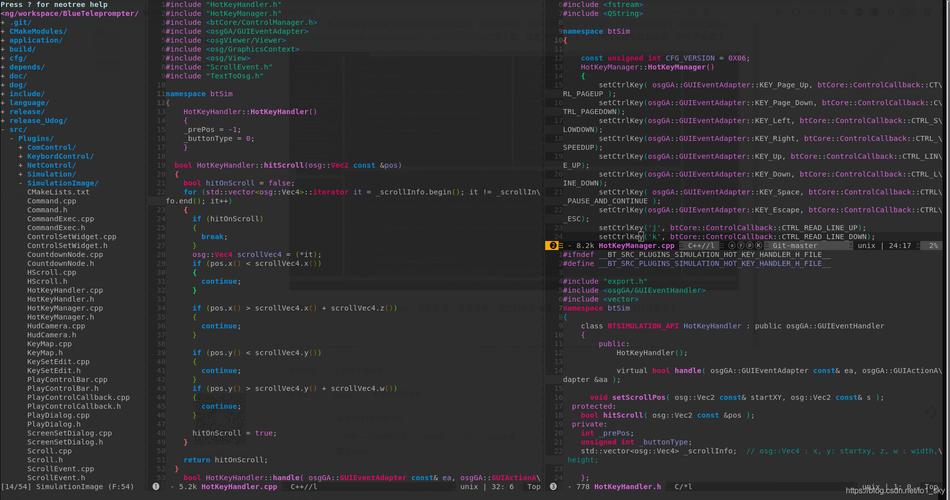
Task: Click the Top position label of HotKeyHandler.cpp
Action: click(x=534, y=486)
